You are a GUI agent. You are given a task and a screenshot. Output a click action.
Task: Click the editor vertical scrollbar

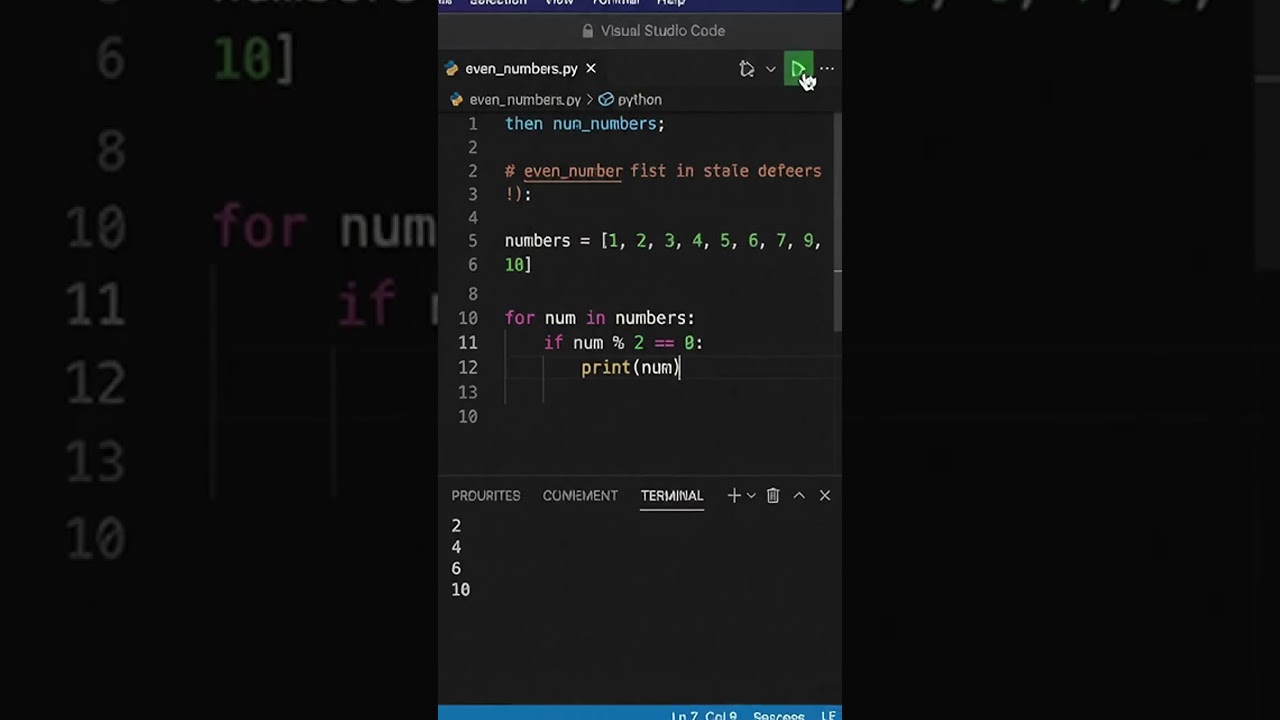tap(838, 220)
